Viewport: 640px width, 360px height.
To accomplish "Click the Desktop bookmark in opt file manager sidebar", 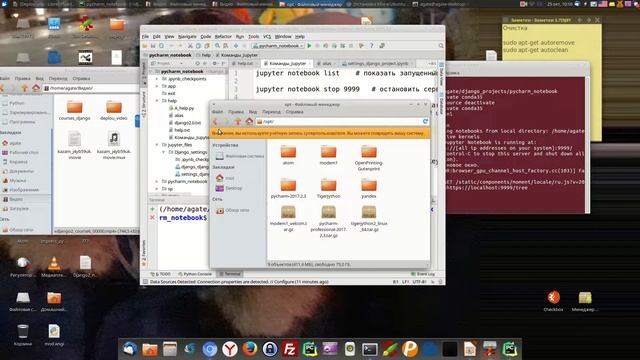I will 229,188.
